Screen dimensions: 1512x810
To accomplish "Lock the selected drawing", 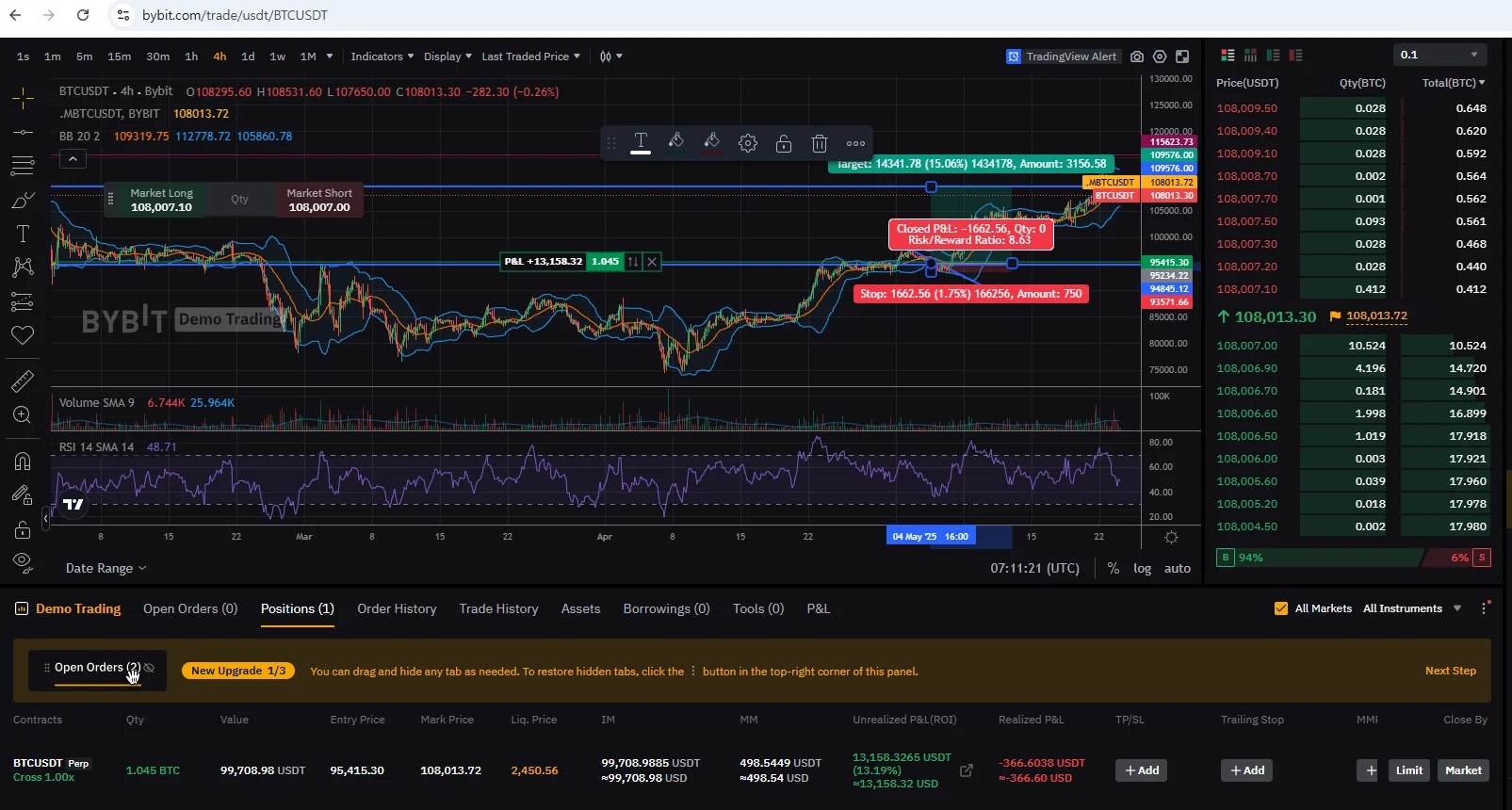I will (784, 143).
